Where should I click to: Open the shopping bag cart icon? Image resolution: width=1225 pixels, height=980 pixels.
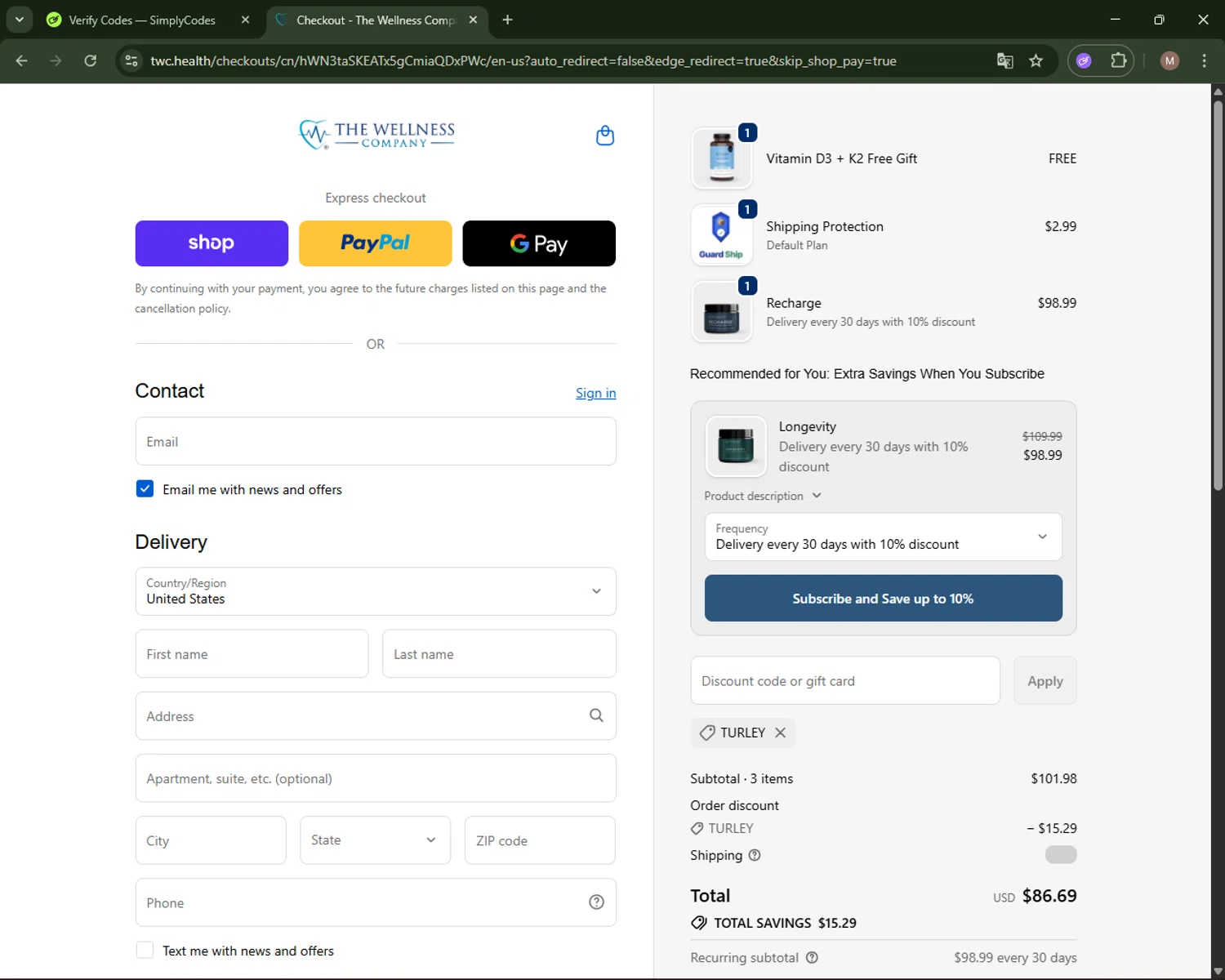point(605,136)
